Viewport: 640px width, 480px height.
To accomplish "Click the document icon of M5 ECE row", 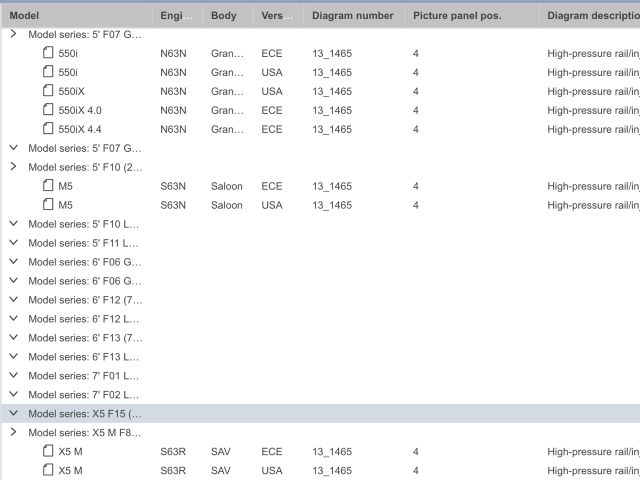I will point(48,186).
